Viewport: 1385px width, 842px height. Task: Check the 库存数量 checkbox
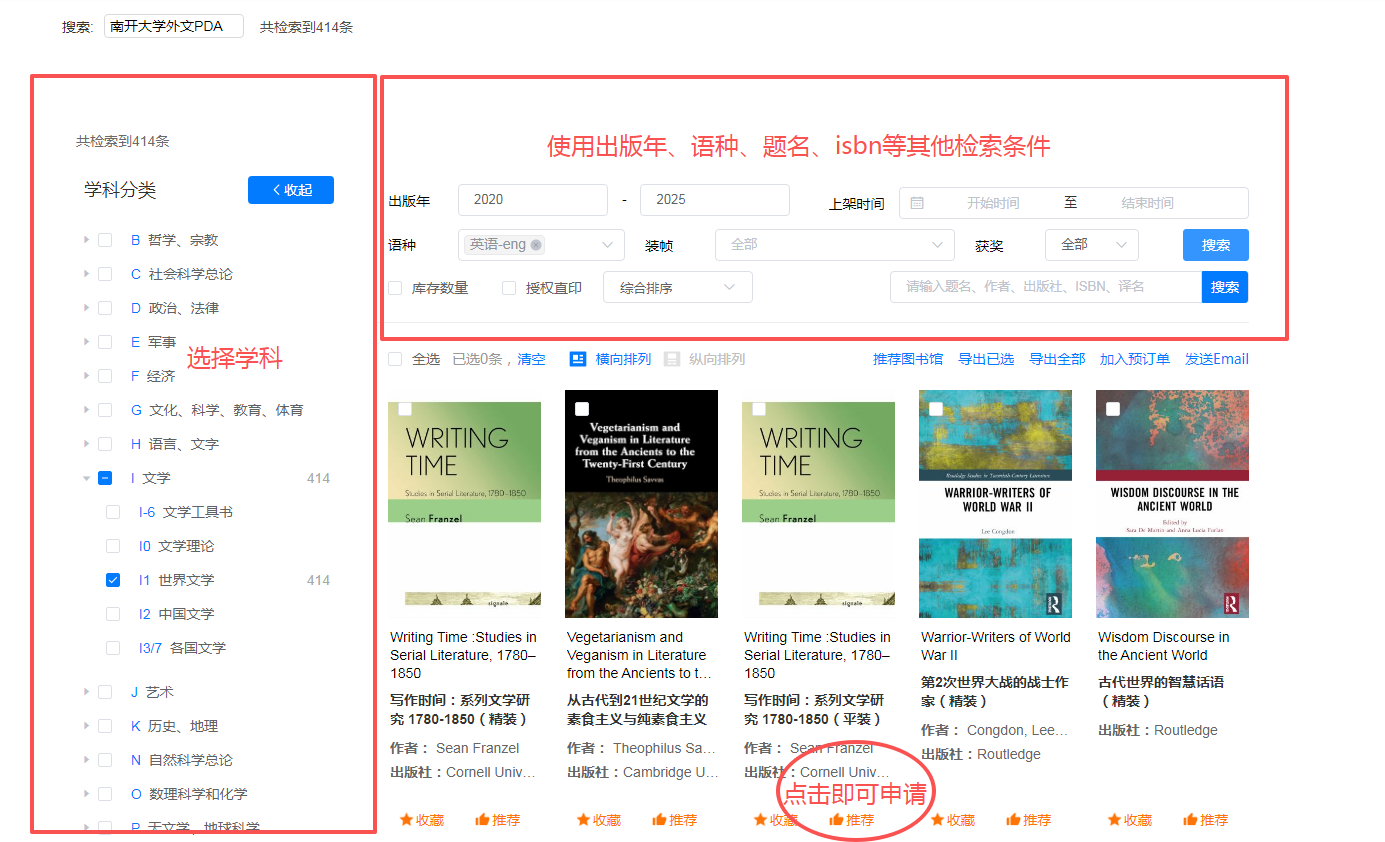tap(395, 288)
